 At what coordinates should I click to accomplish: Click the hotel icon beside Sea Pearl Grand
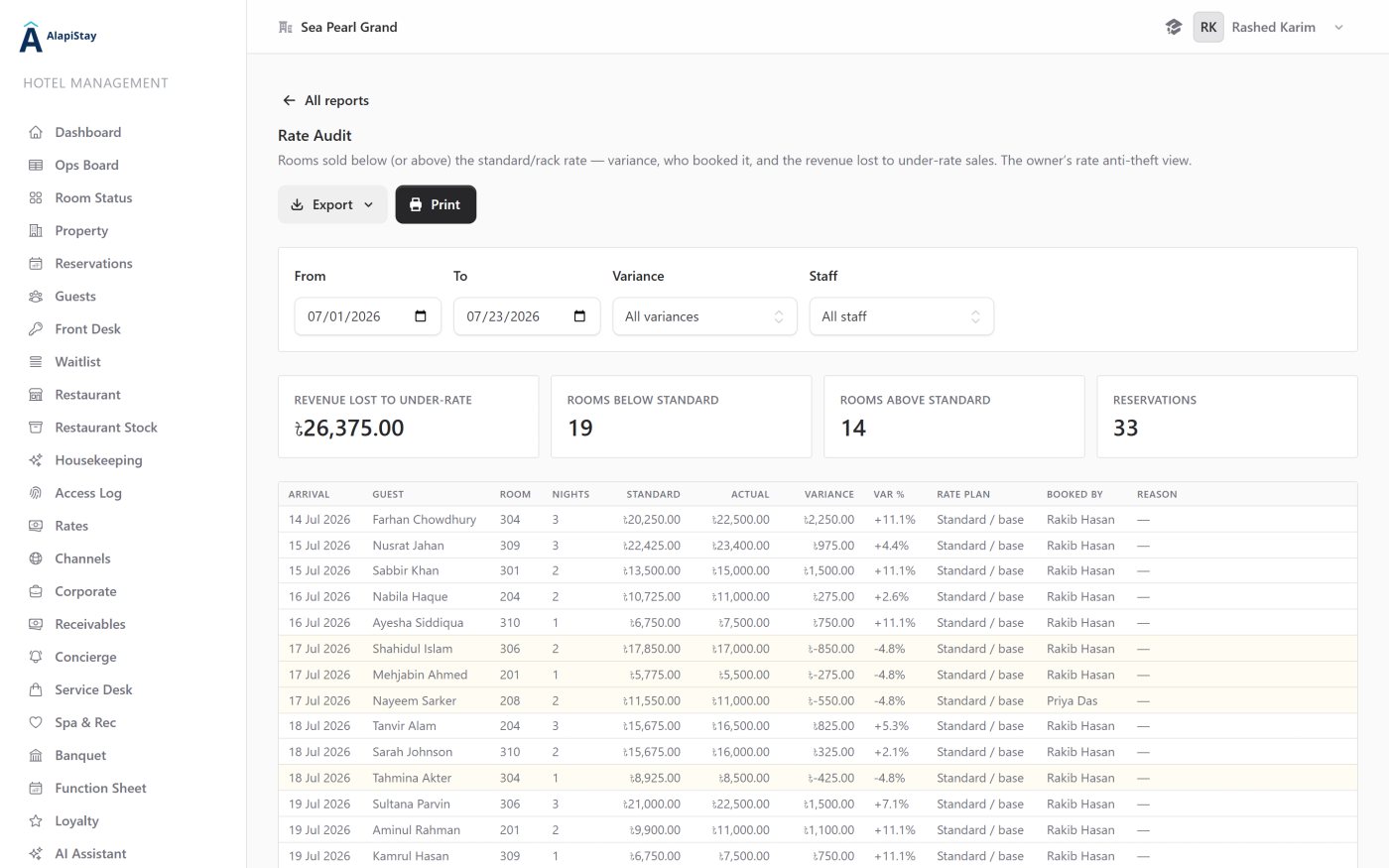pyautogui.click(x=286, y=27)
